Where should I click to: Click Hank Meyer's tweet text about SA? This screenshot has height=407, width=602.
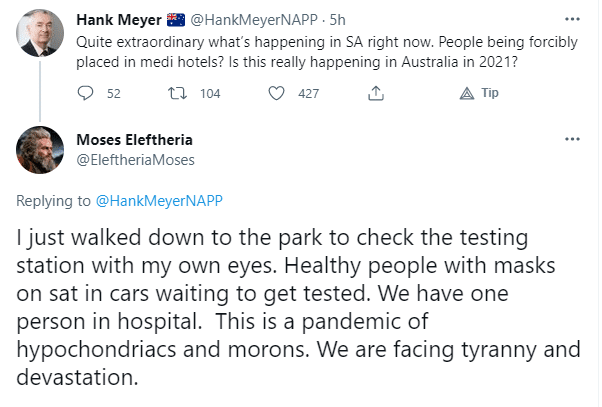[327, 52]
